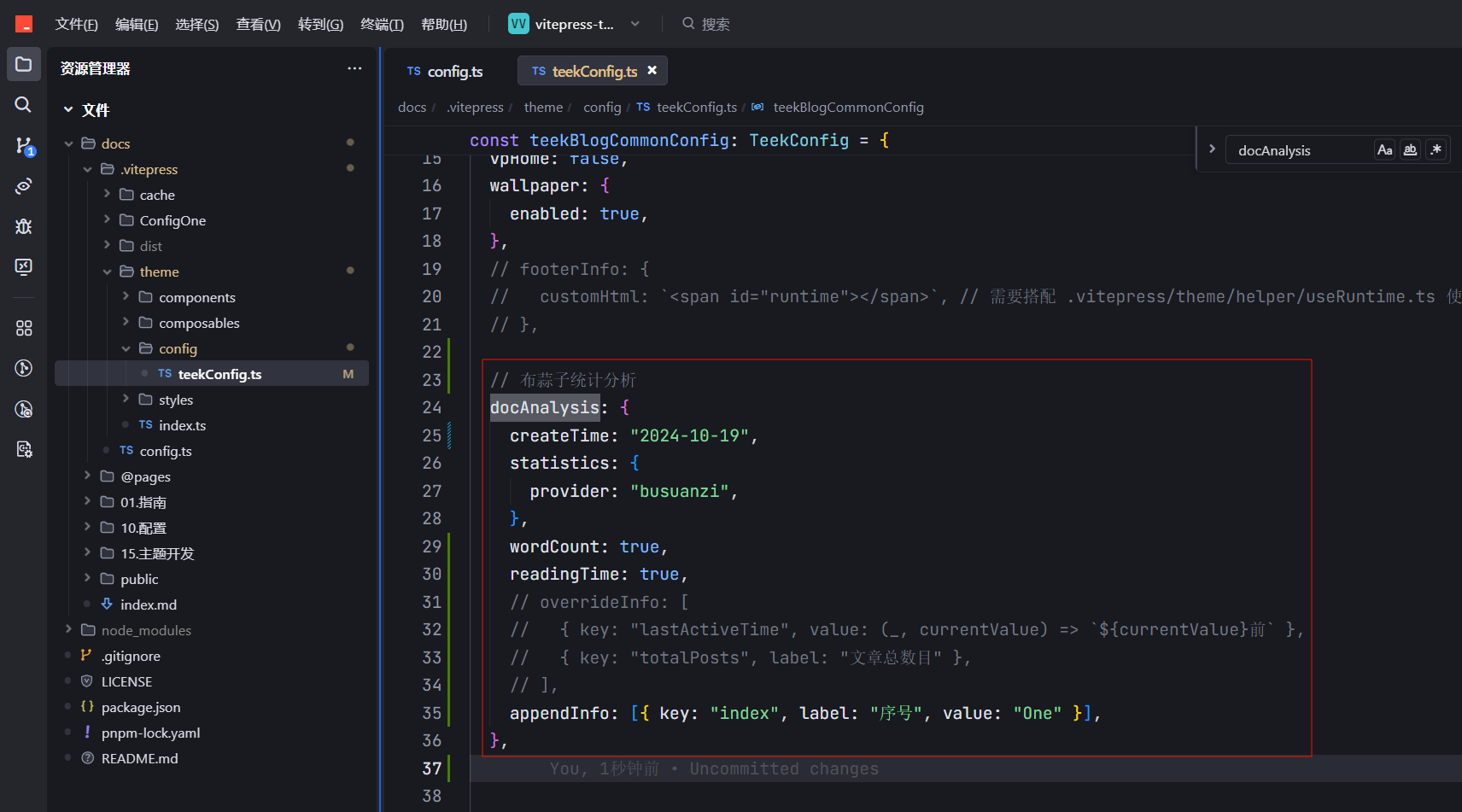Click the index.md download-arrow icon
Viewport: 1462px width, 812px height.
coord(107,605)
